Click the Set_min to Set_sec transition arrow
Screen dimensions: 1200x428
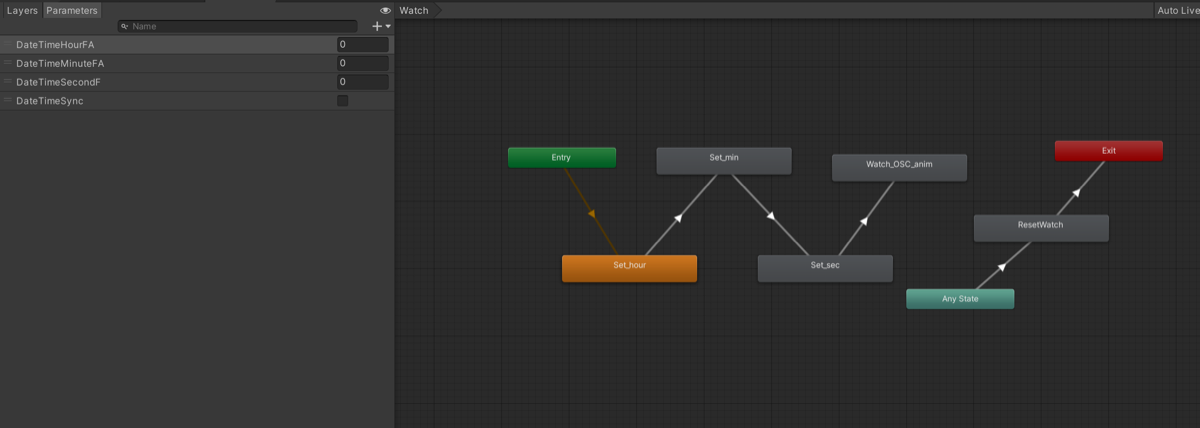coord(773,214)
